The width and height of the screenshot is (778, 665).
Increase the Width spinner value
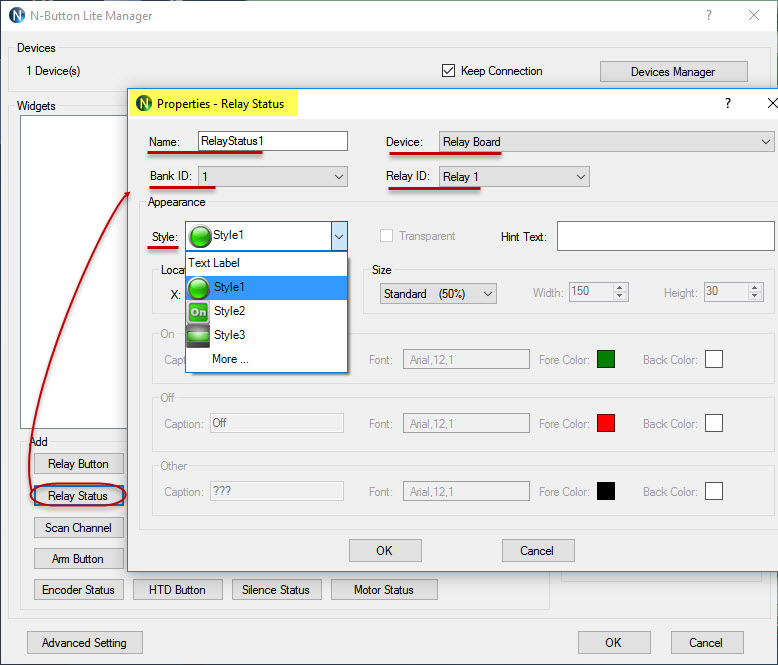[x=619, y=288]
